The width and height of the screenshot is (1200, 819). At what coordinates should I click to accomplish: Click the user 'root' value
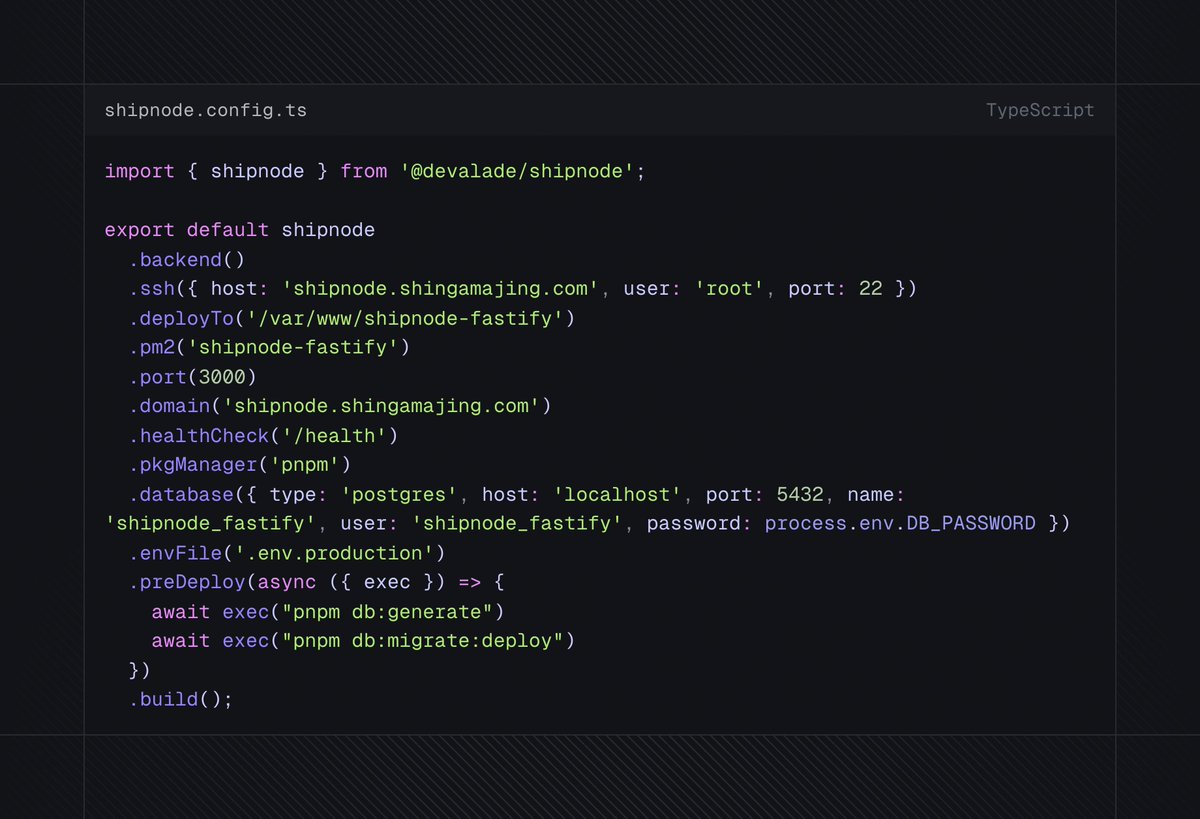[729, 289]
